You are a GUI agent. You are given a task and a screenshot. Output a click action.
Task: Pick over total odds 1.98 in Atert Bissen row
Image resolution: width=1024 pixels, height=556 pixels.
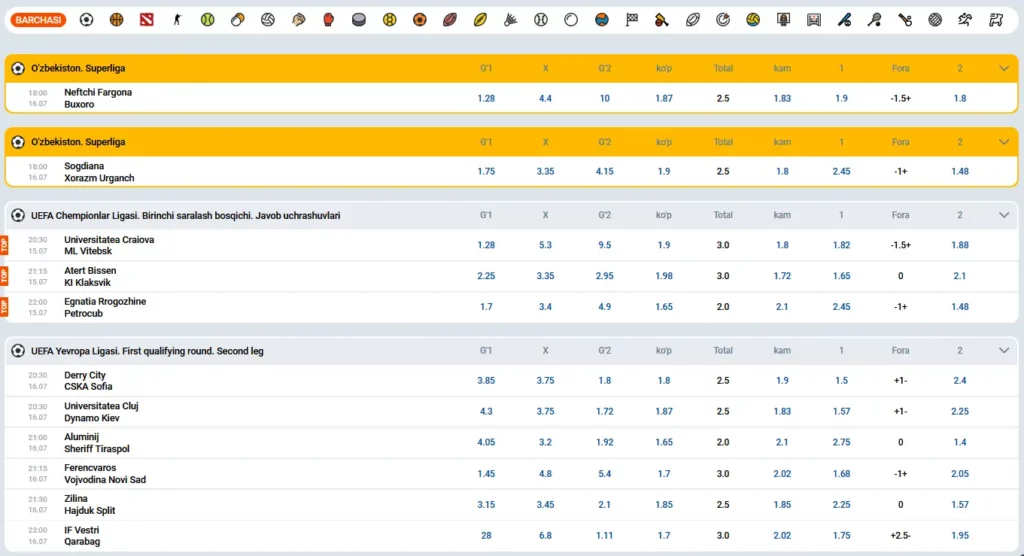[x=664, y=276]
